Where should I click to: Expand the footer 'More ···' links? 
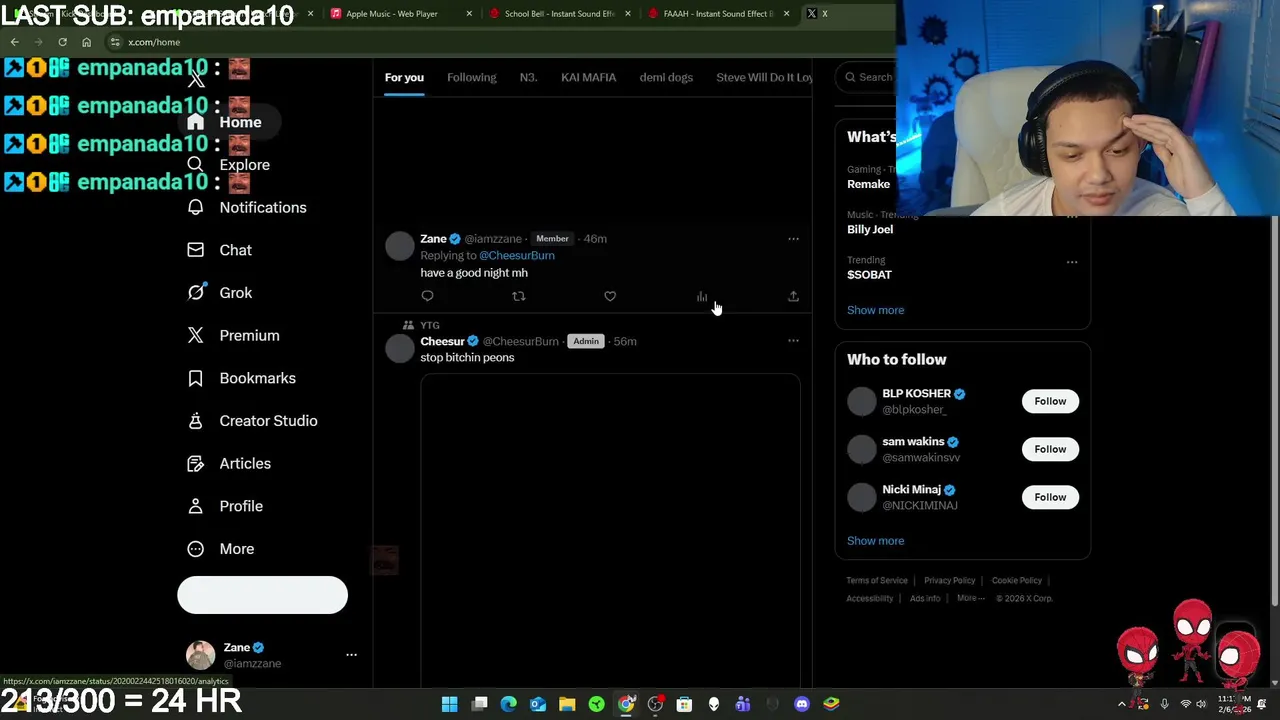[970, 598]
